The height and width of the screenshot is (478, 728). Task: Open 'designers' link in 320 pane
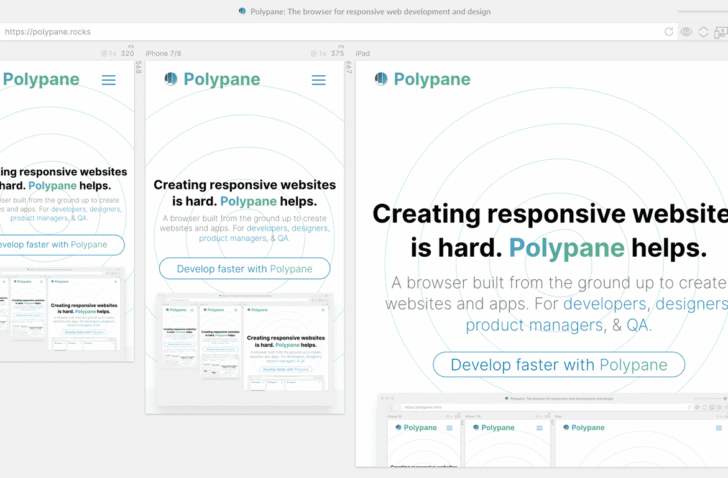coord(105,209)
